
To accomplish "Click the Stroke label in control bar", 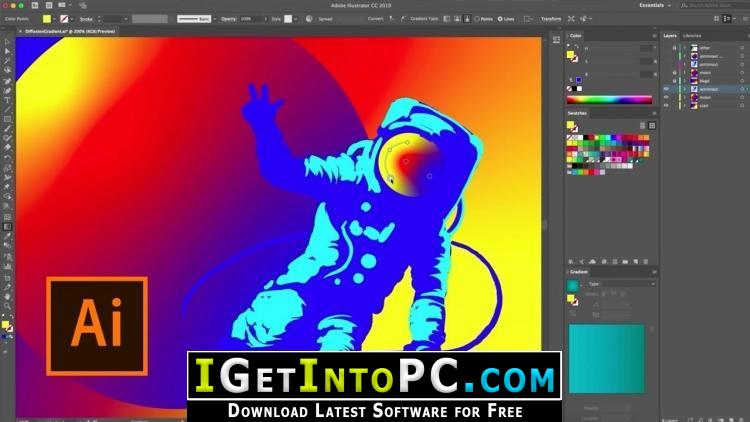I will pos(86,19).
